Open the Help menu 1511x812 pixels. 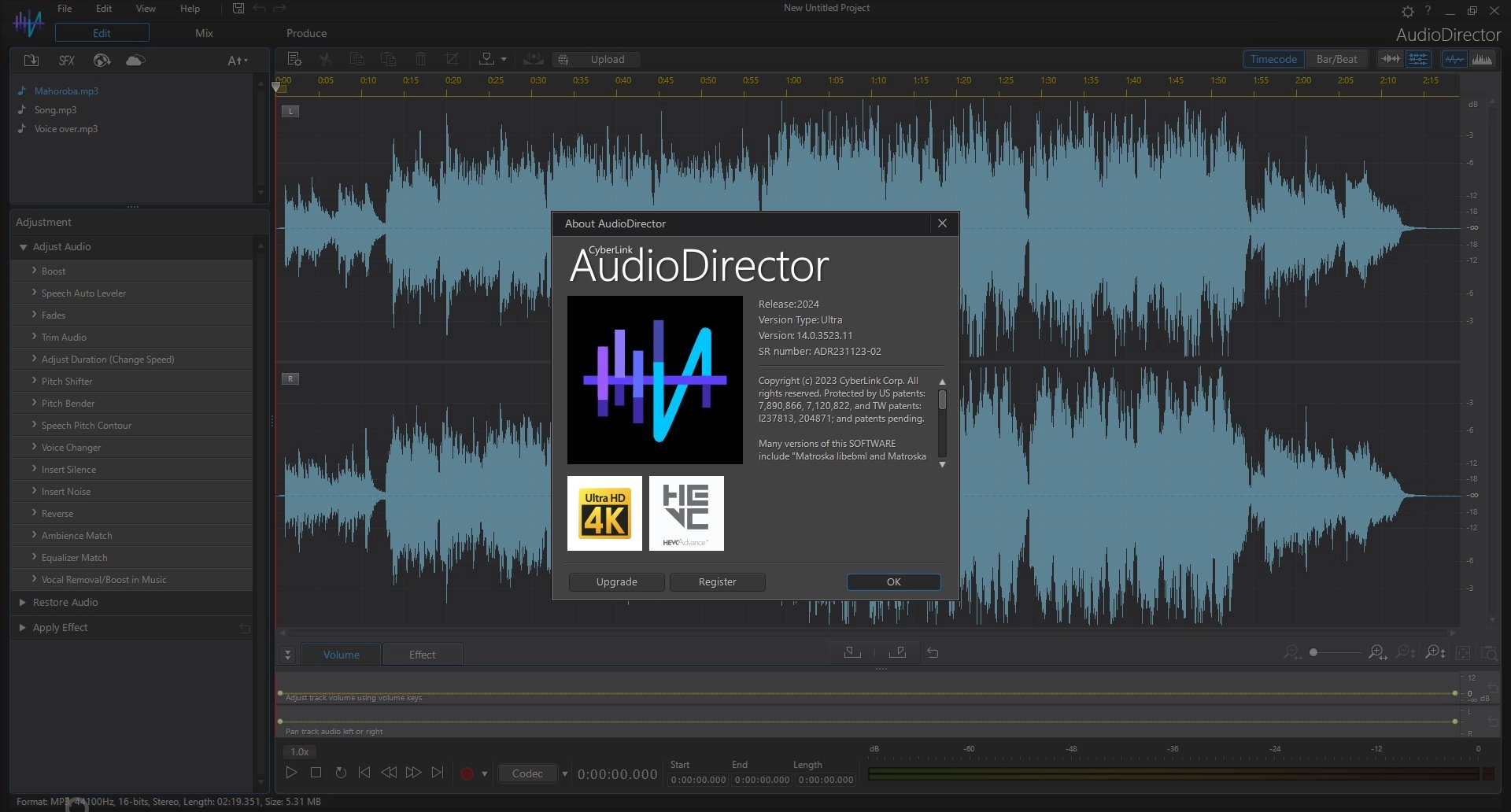tap(190, 9)
